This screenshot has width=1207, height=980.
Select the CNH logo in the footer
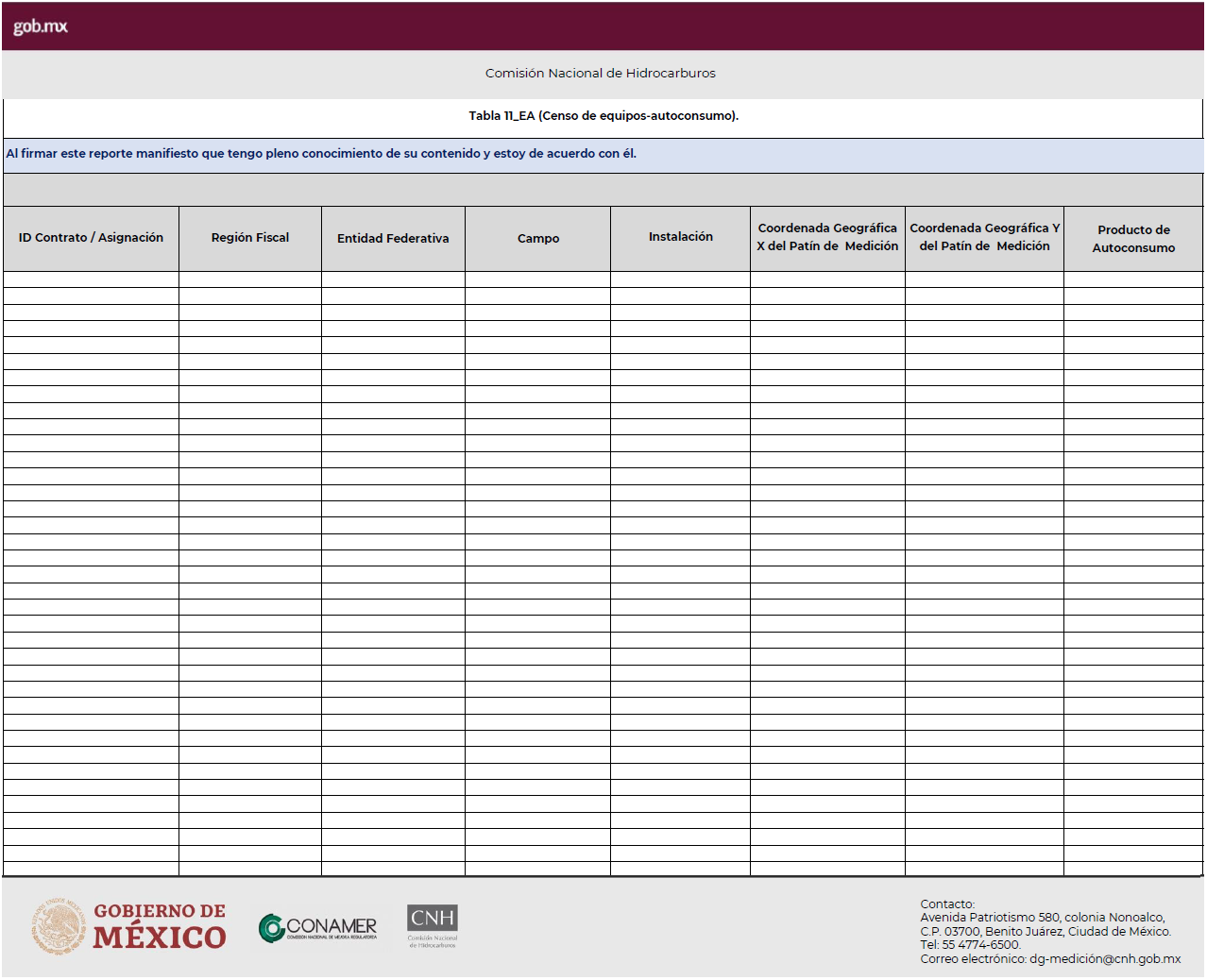(431, 925)
